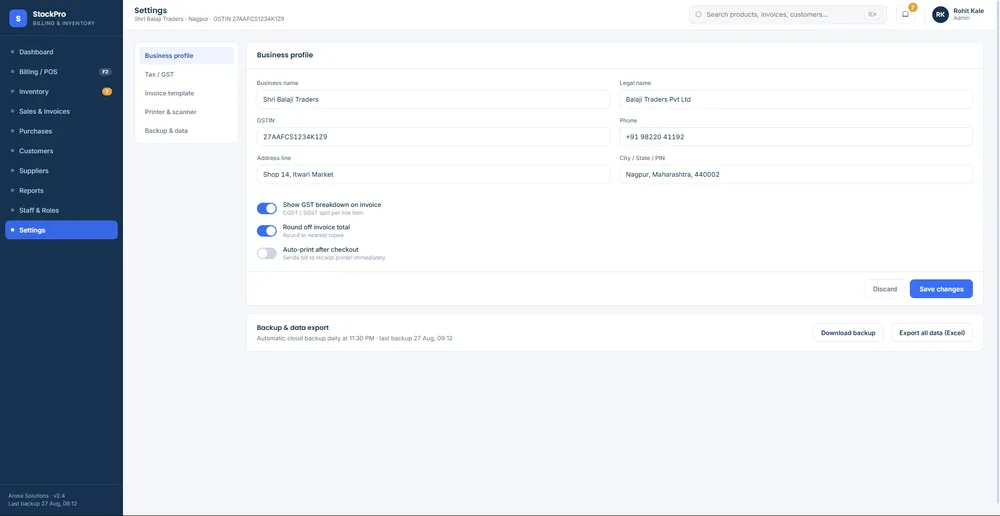Open Invoice template settings tab
This screenshot has height=516, width=1000.
point(186,93)
